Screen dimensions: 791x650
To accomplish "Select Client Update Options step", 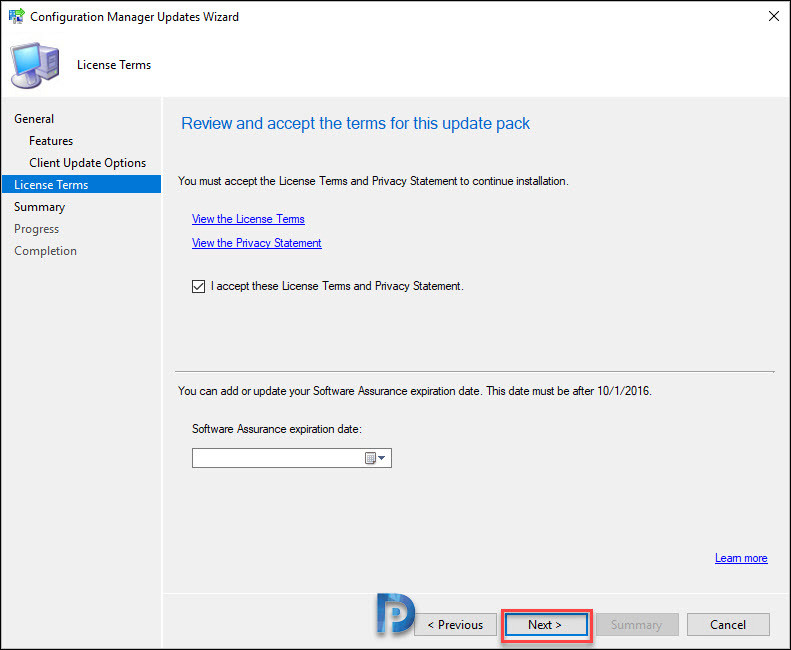I will tap(87, 163).
